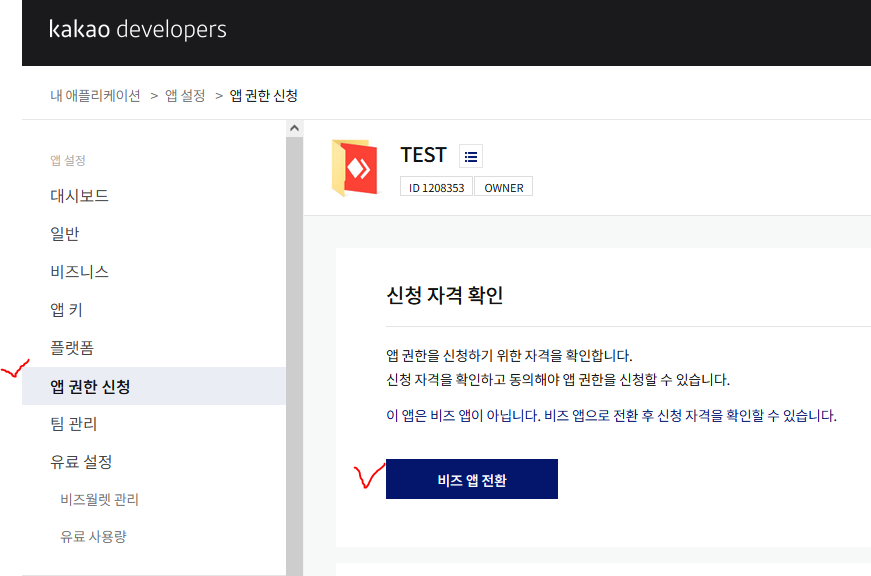Open 유료 설정 in the sidebar

click(81, 462)
